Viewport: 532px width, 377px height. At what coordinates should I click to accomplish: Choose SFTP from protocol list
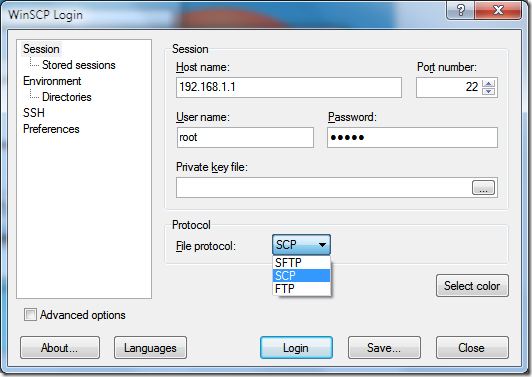pyautogui.click(x=301, y=262)
